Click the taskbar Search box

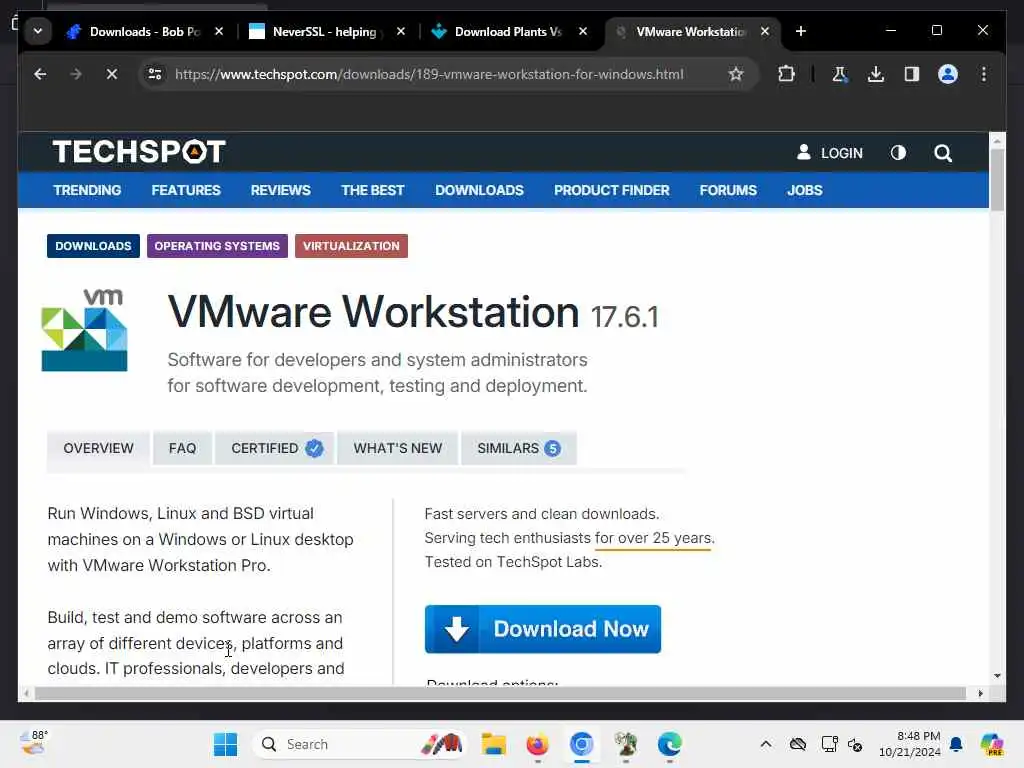pyautogui.click(x=359, y=744)
